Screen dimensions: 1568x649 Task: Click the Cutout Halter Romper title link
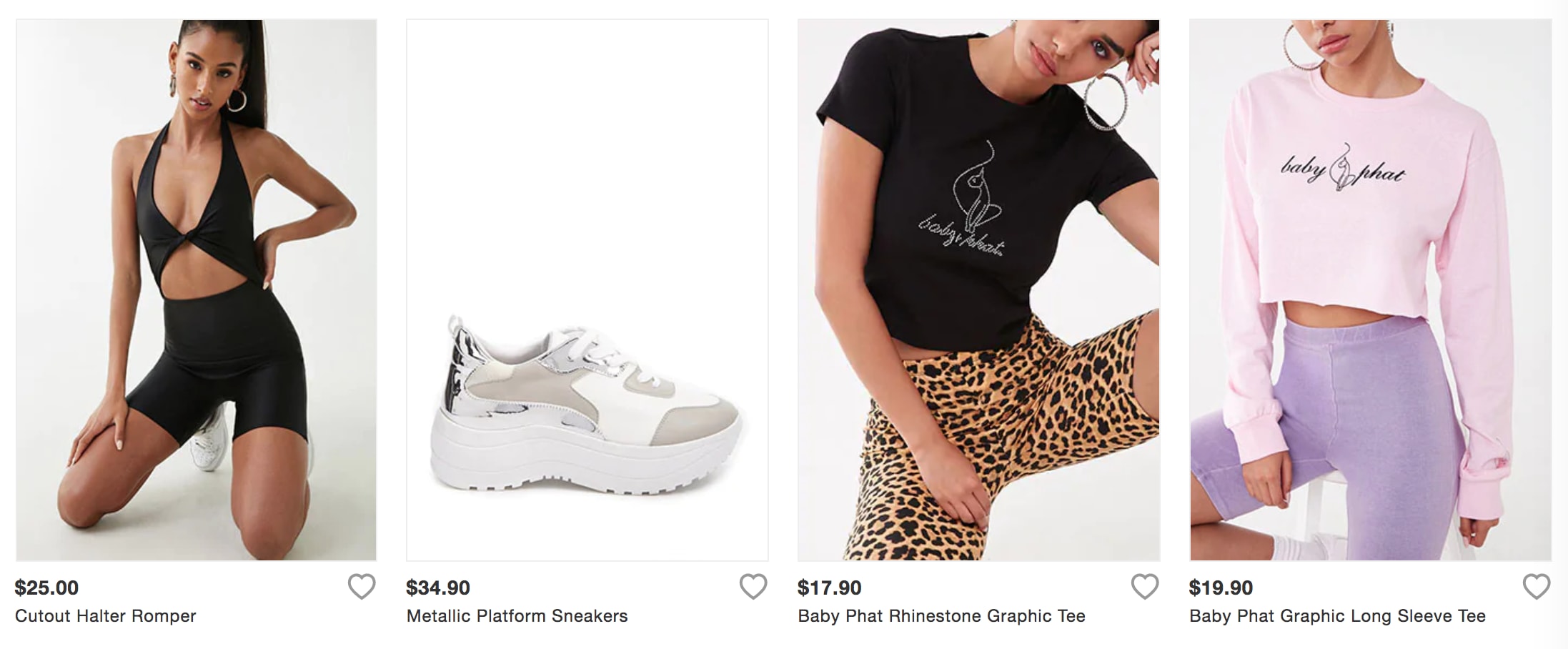point(105,616)
